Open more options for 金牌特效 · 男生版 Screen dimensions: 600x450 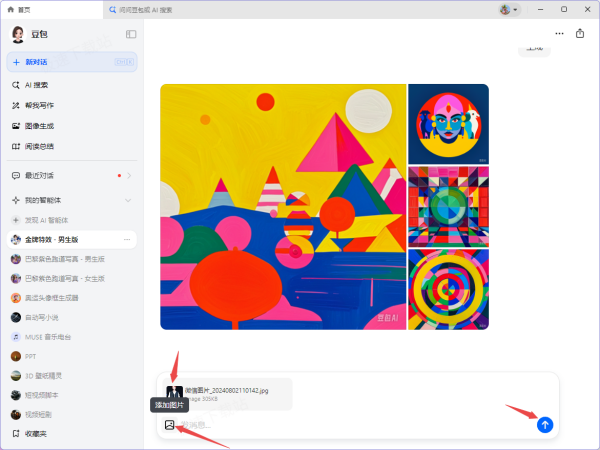127,240
